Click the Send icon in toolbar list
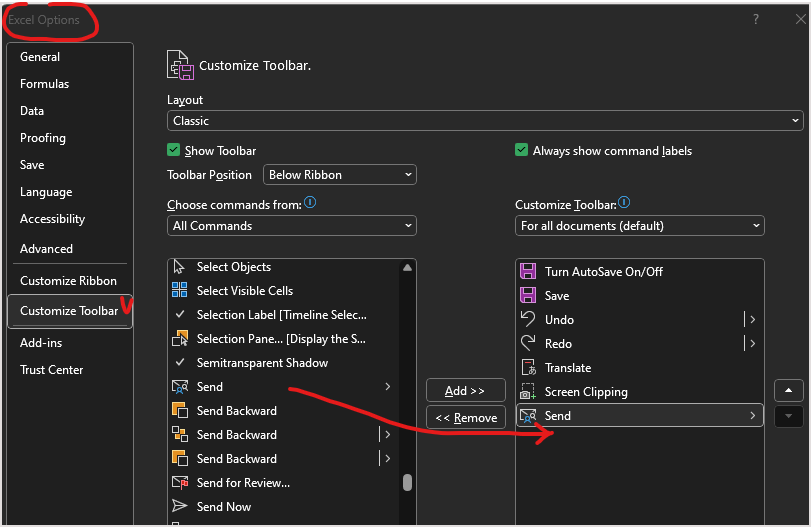This screenshot has width=811, height=527. [x=528, y=415]
